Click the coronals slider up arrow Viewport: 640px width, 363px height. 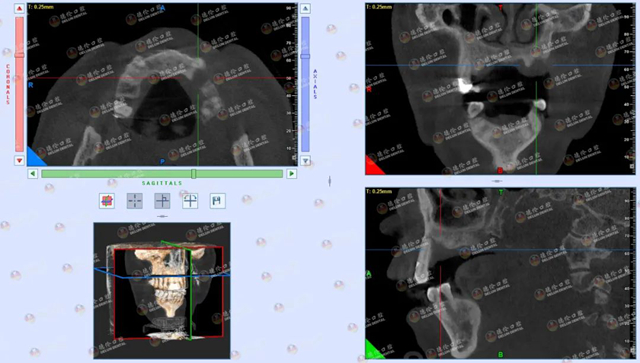19,9
